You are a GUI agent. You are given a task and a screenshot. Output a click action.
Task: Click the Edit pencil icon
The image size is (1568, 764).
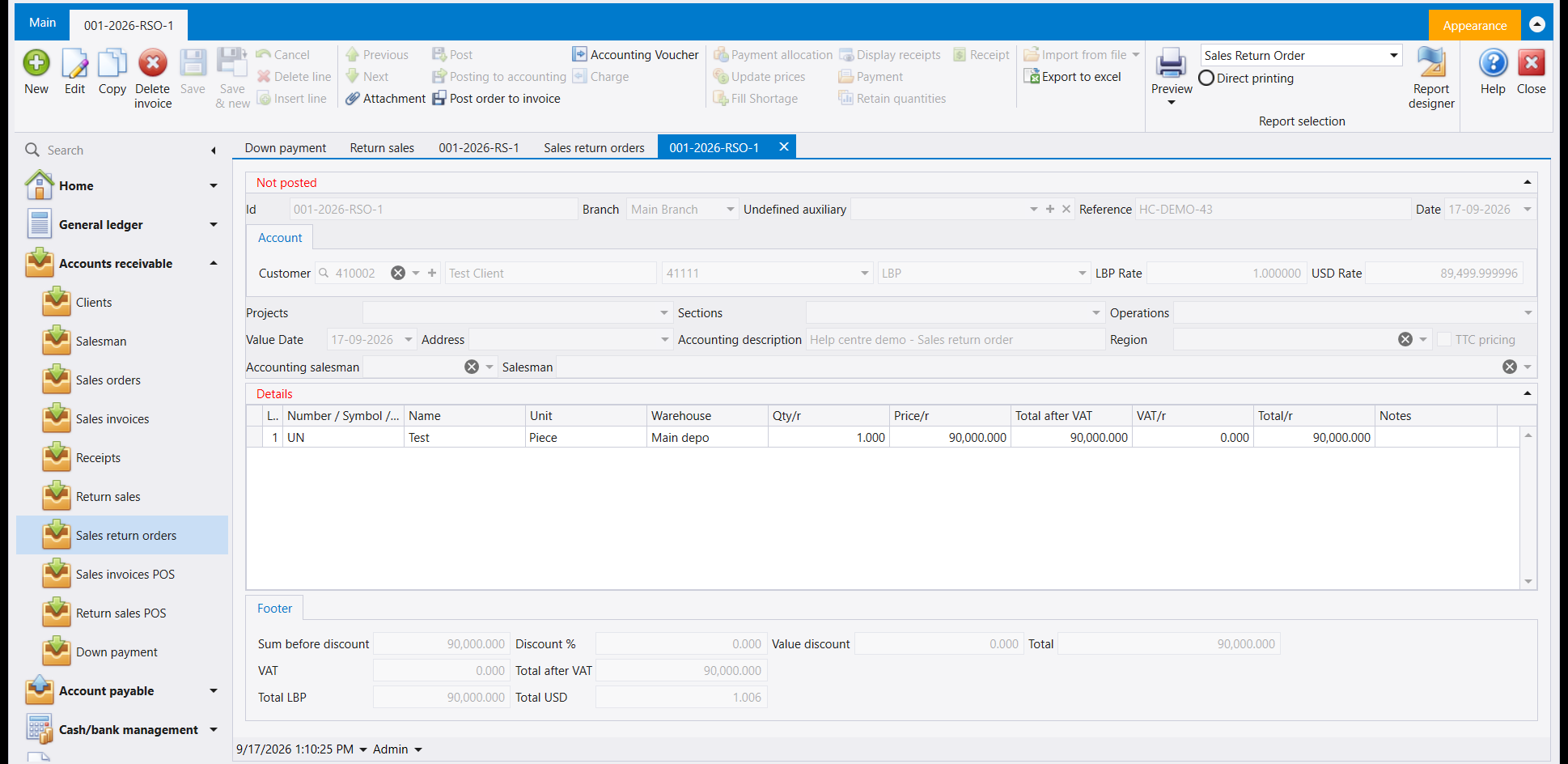coord(74,63)
